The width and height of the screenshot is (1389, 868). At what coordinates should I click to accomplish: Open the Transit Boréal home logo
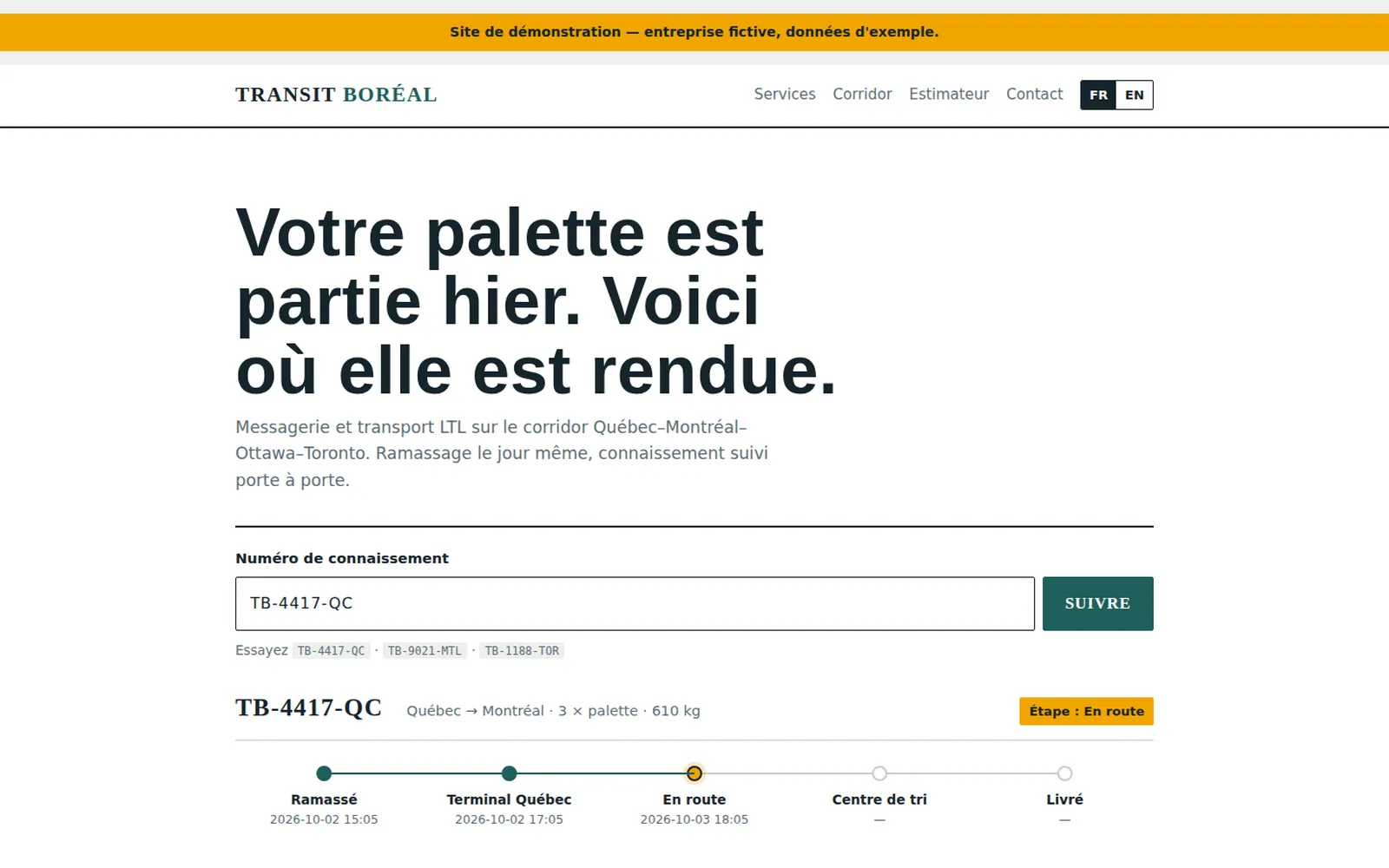point(336,95)
